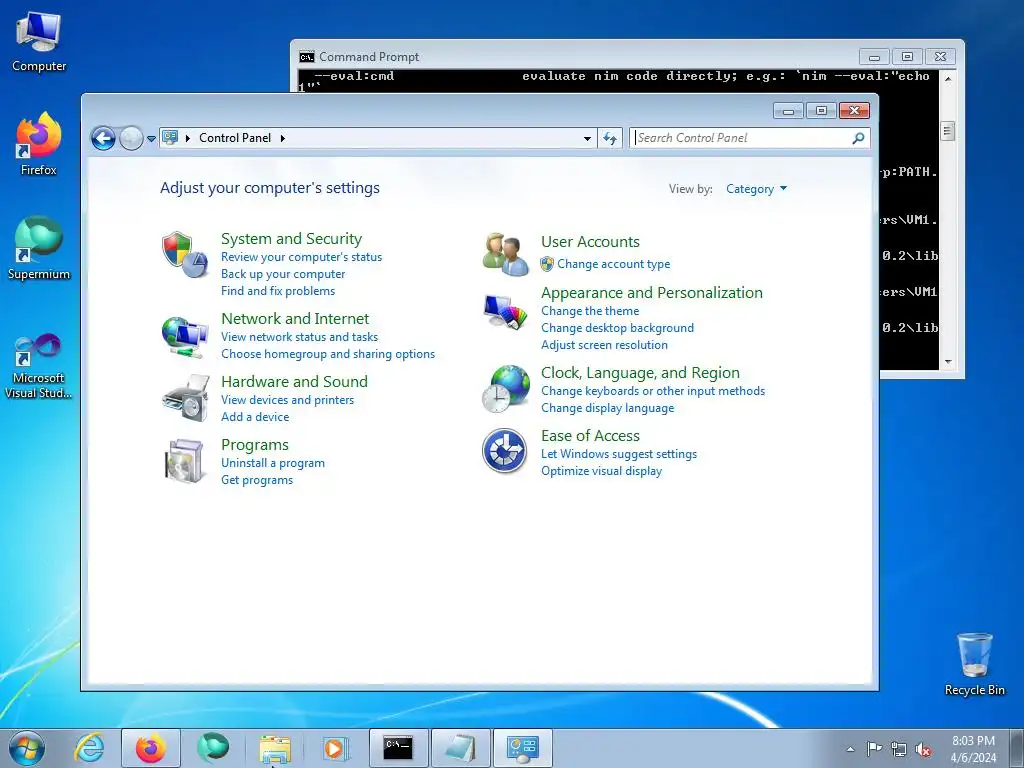Click View devices and printers
This screenshot has height=768, width=1024.
coord(287,400)
